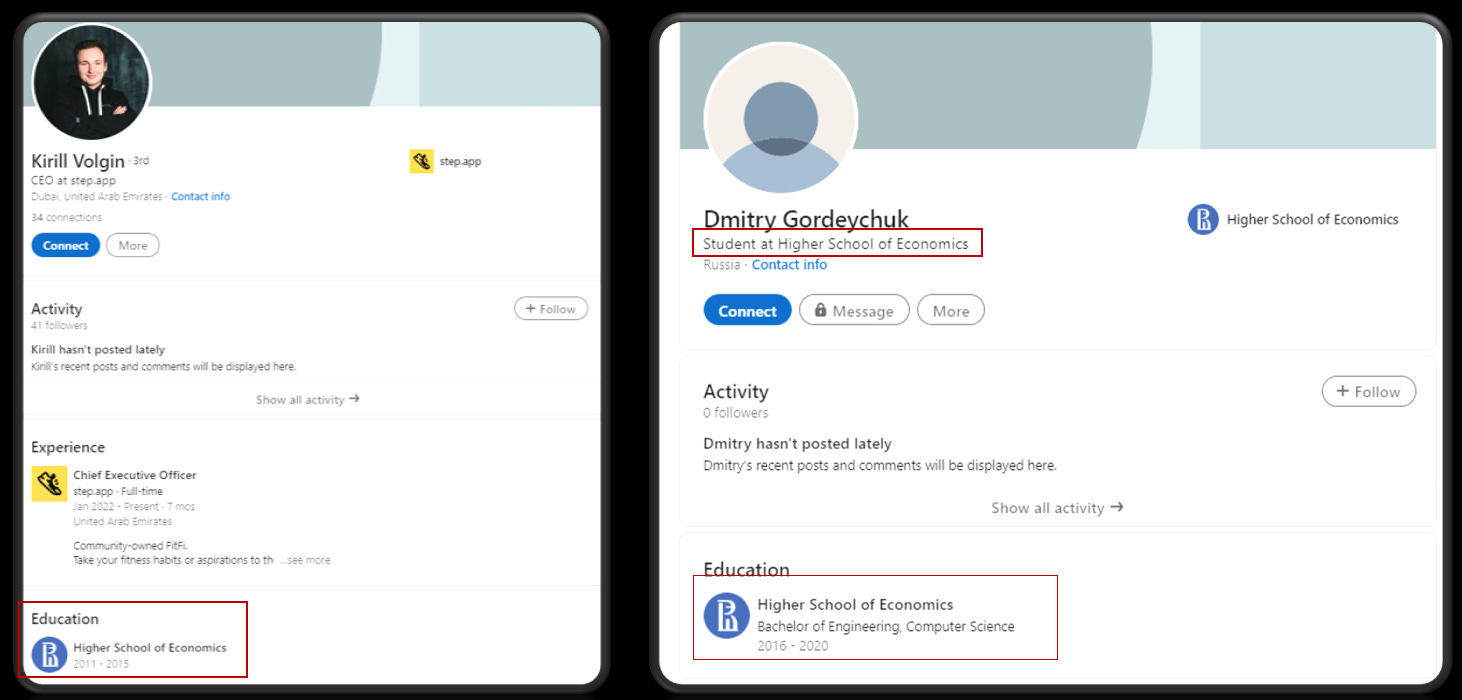Click 'CEO at step.app' headline
Screen dimensions: 1462x700
click(73, 181)
